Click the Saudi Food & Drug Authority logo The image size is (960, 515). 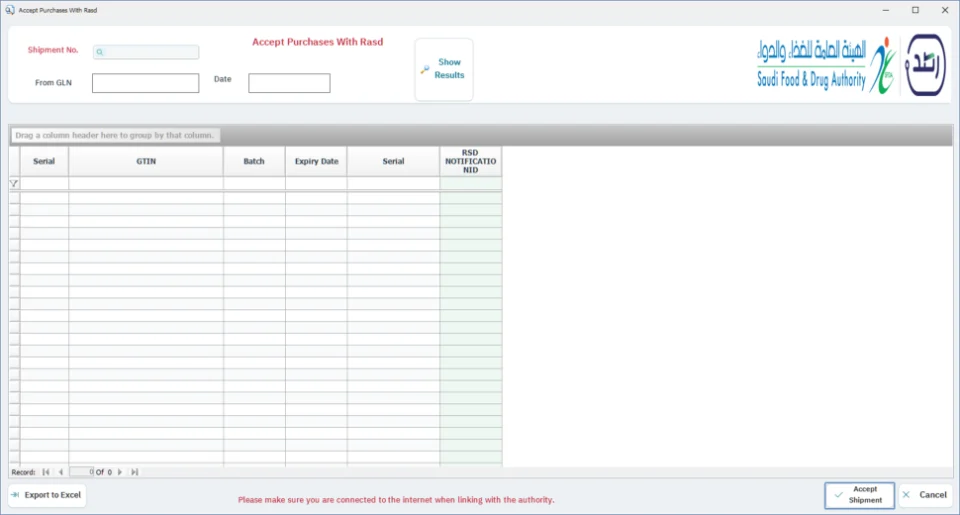click(825, 65)
